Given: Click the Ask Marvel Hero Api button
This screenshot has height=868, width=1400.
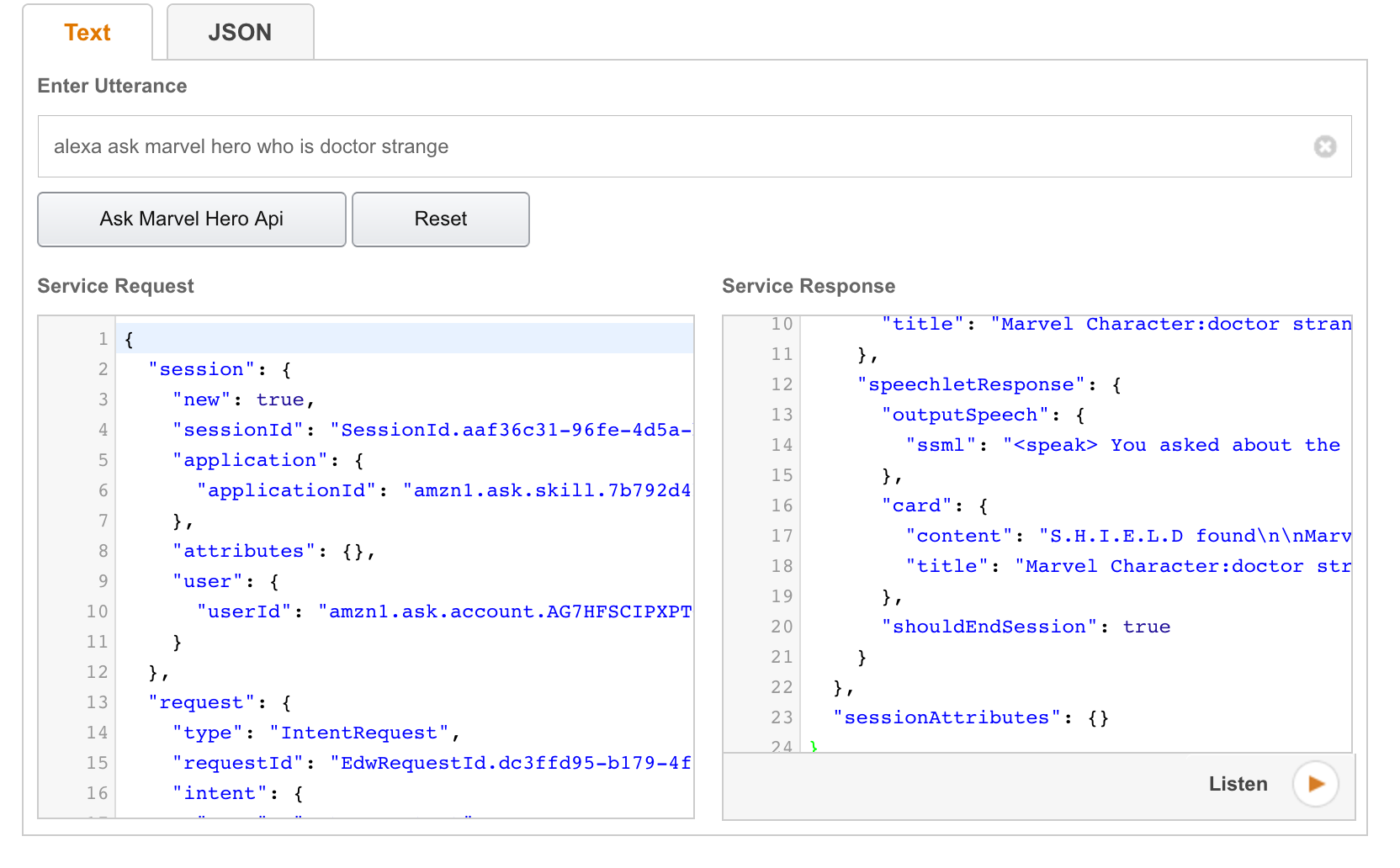Looking at the screenshot, I should pyautogui.click(x=192, y=220).
